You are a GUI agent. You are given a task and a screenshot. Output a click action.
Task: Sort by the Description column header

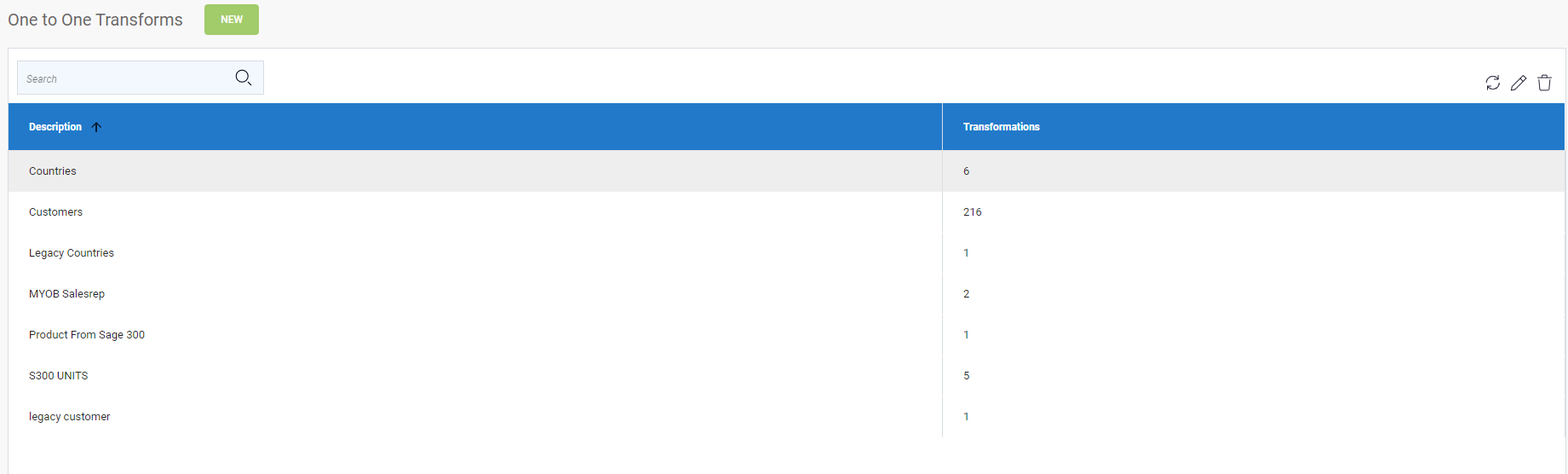click(55, 127)
